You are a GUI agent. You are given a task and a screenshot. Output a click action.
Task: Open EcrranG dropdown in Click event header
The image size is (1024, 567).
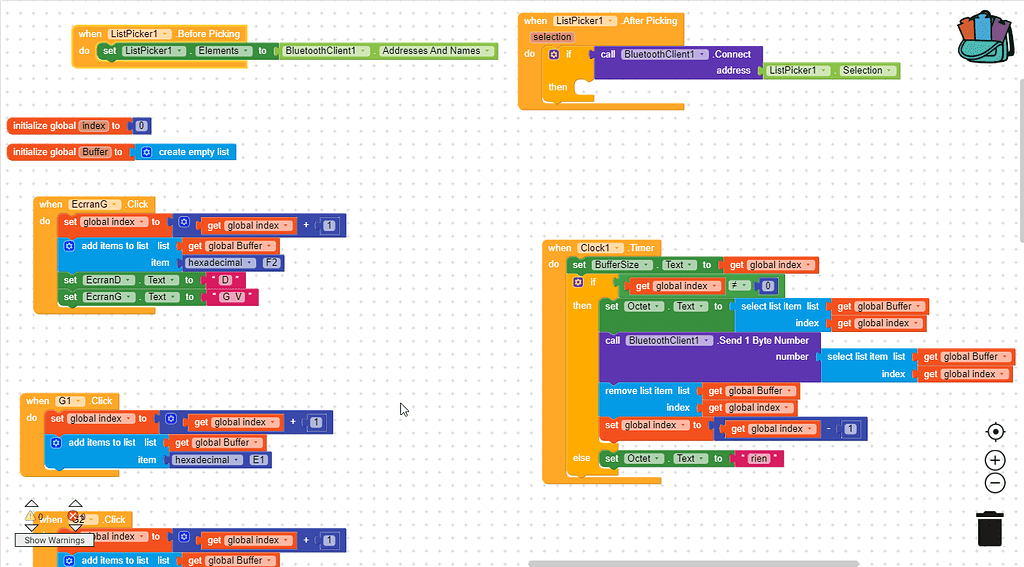tap(95, 204)
